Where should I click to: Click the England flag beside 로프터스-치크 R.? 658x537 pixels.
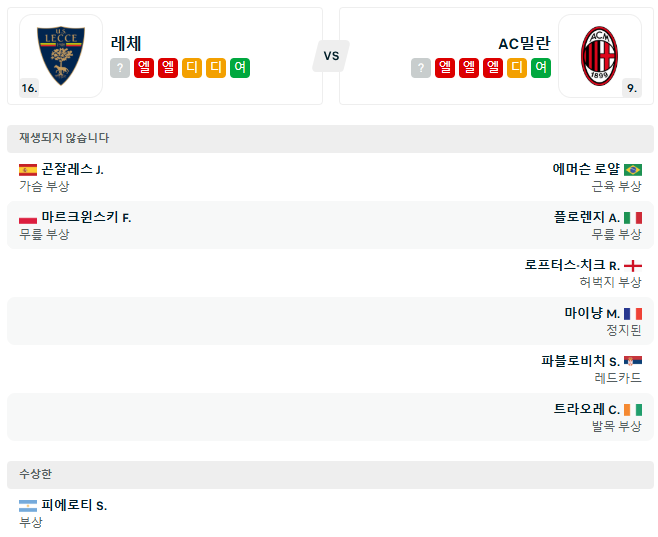tap(633, 266)
